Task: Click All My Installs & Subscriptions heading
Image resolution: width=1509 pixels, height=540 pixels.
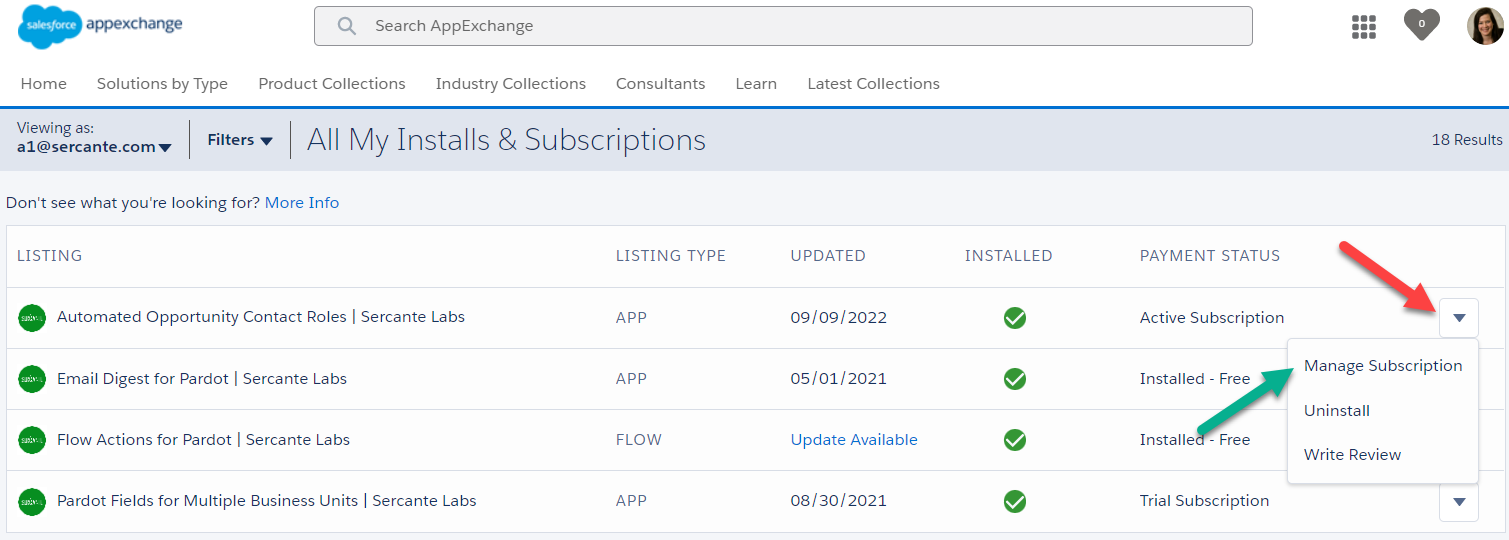Action: pyautogui.click(x=506, y=140)
